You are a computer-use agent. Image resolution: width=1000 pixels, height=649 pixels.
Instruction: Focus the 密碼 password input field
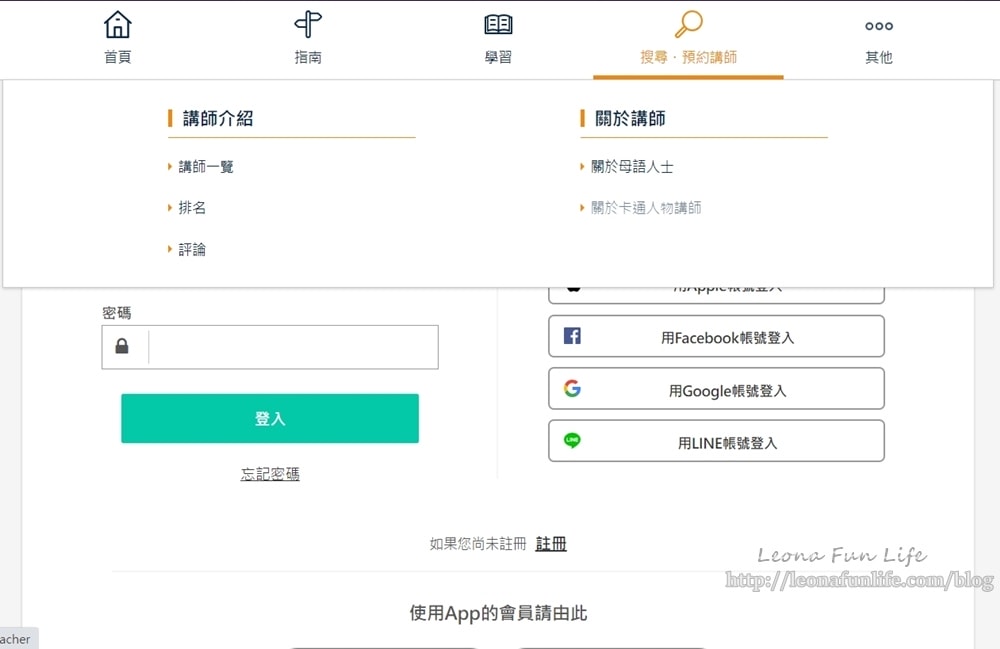click(x=292, y=347)
